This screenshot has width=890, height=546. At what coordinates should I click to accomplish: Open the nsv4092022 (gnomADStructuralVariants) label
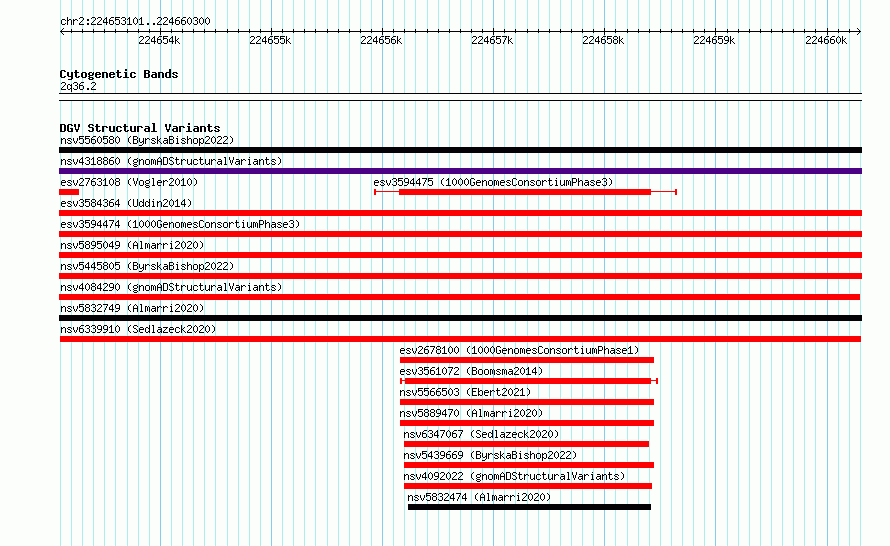(514, 476)
